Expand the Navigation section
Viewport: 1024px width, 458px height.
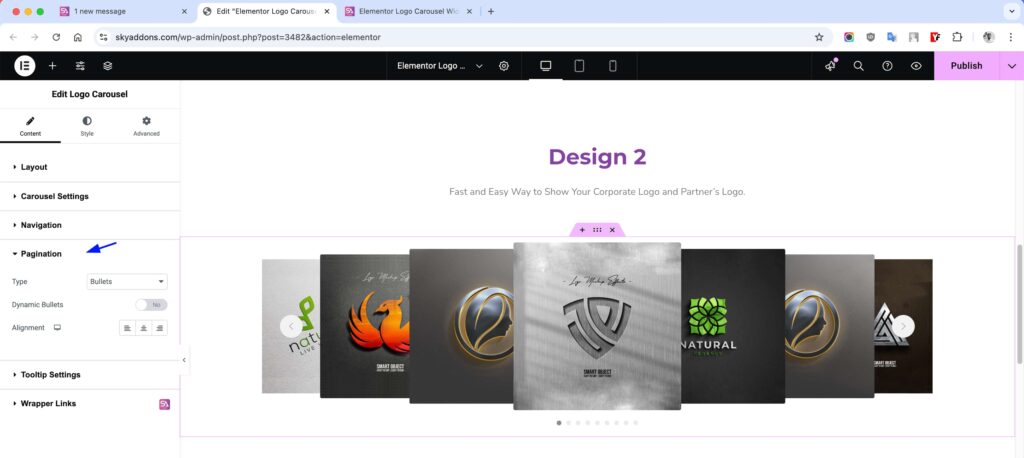pos(89,225)
